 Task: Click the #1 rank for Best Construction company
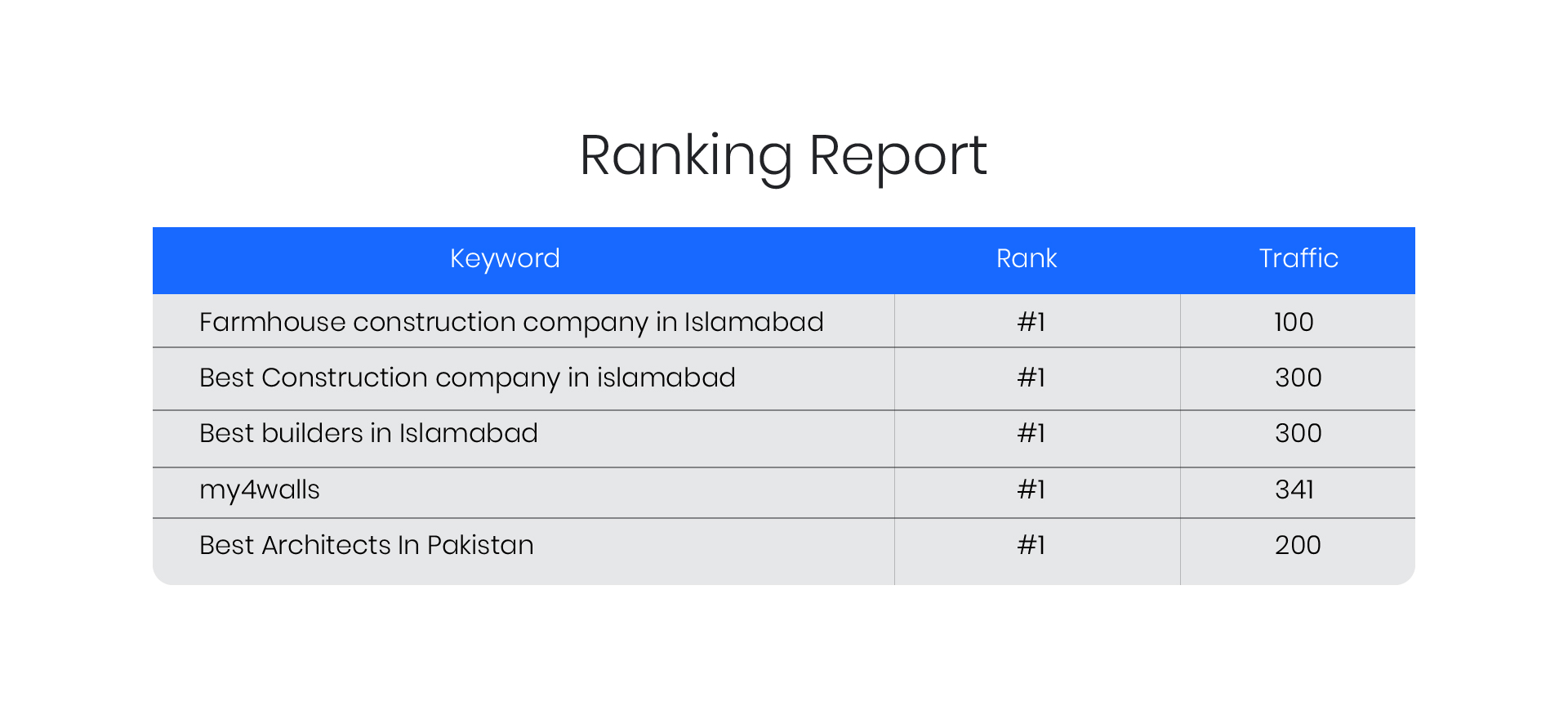1031,378
